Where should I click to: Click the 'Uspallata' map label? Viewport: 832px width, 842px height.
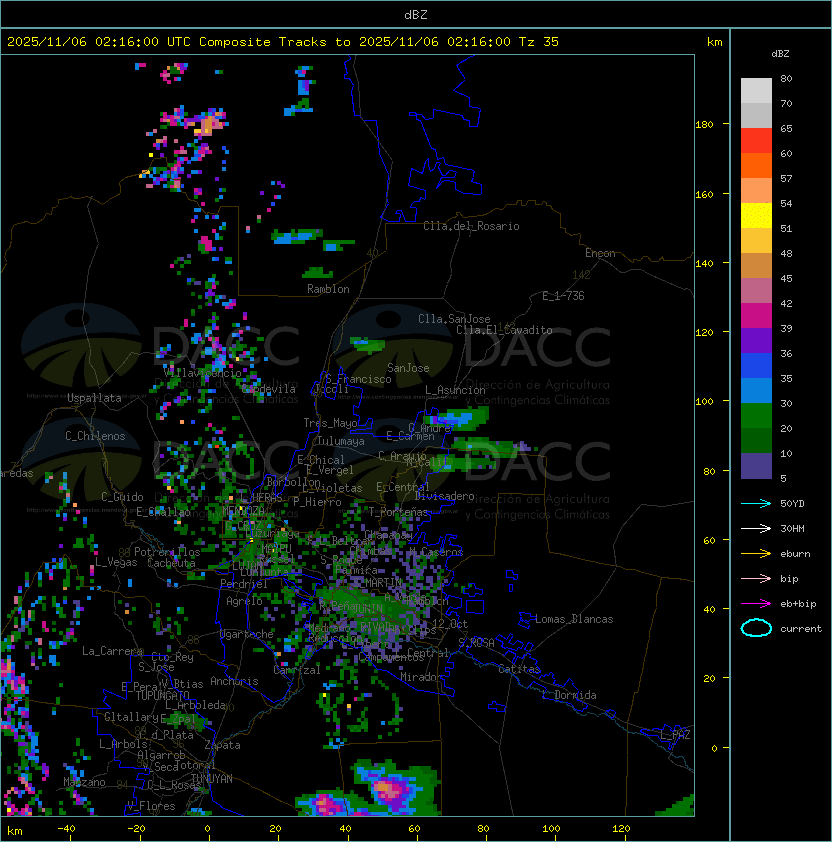94,398
